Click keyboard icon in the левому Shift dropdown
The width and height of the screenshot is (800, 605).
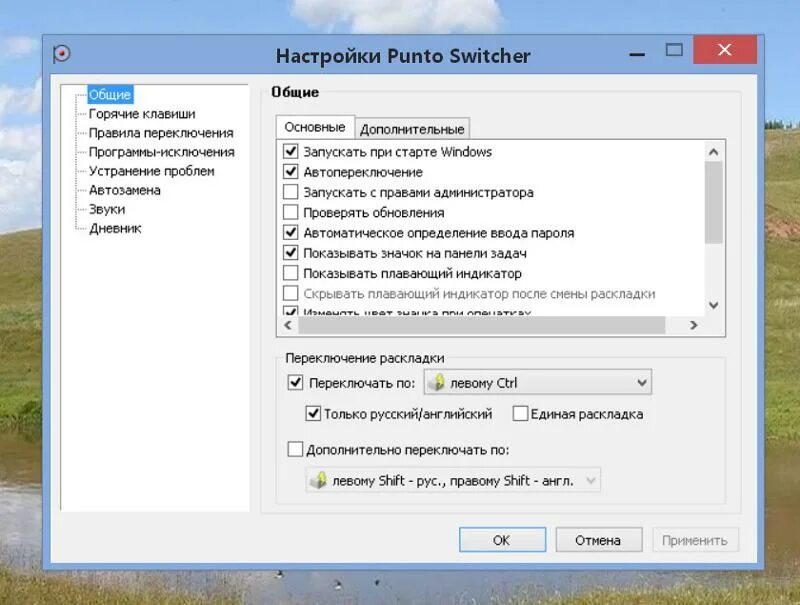319,480
